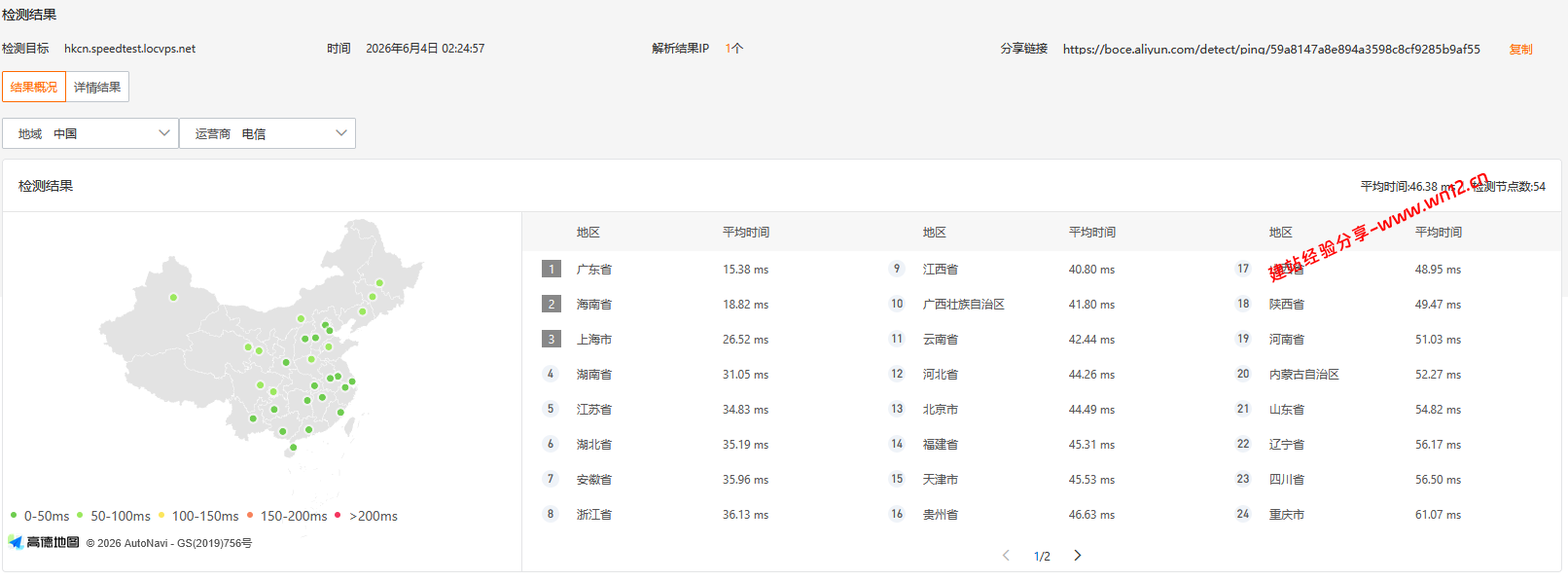Select the 重庆市 row

(x=1388, y=515)
